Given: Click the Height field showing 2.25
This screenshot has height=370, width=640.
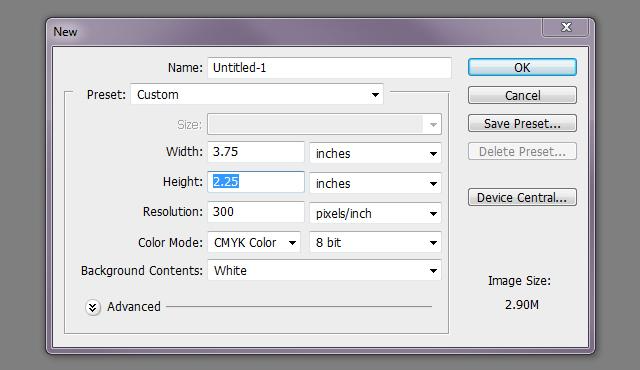Looking at the screenshot, I should coord(256,182).
